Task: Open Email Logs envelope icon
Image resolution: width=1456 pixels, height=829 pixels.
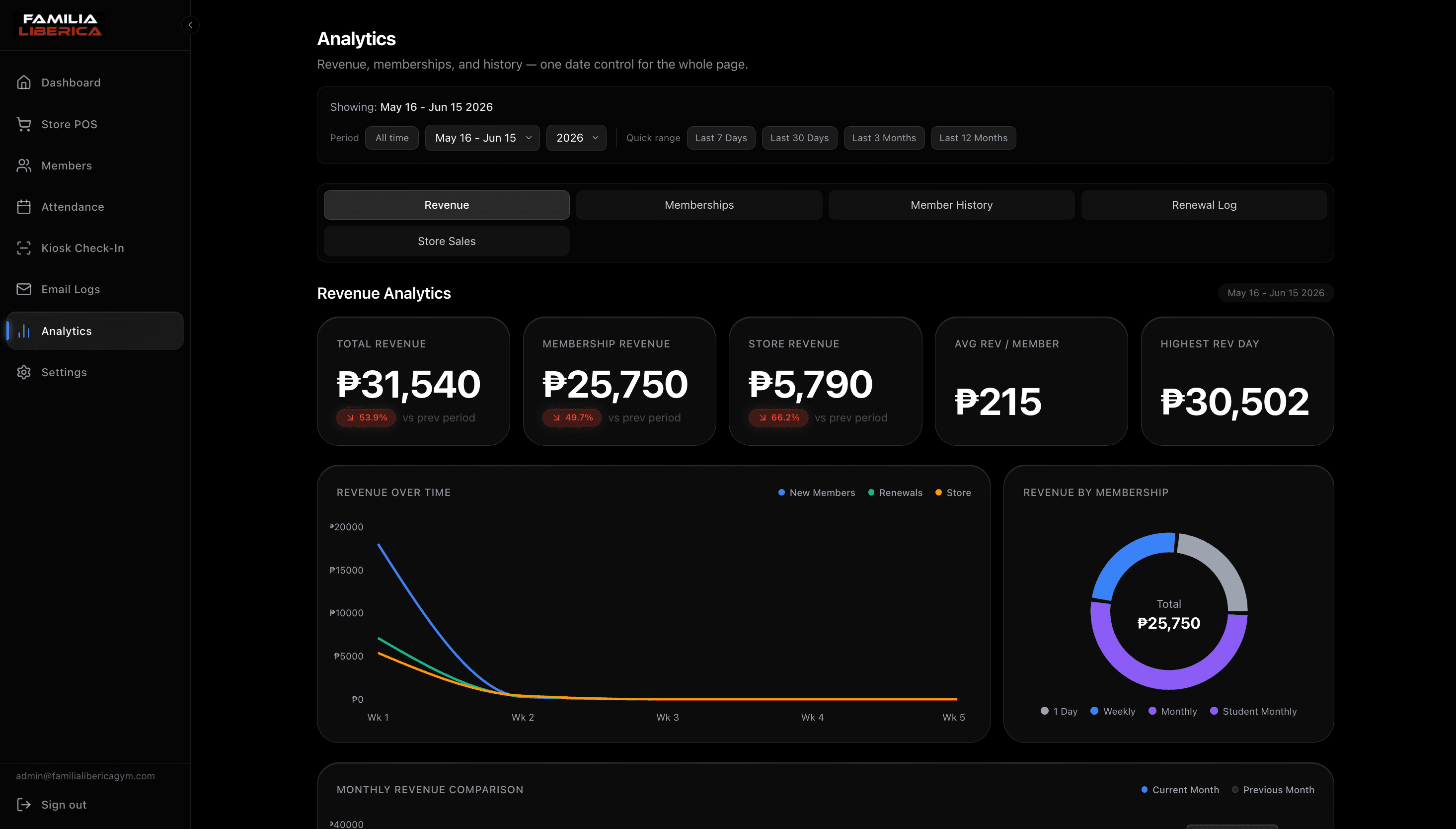Action: (x=24, y=289)
